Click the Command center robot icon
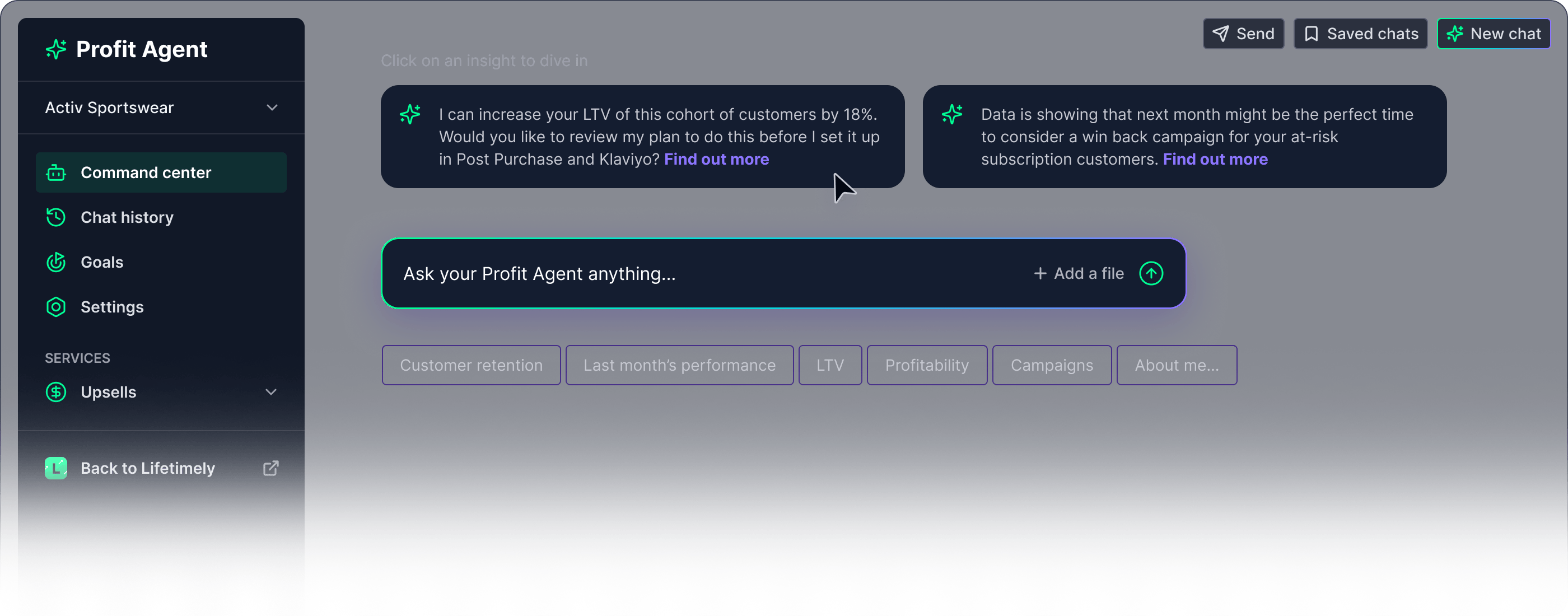Image resolution: width=1568 pixels, height=616 pixels. pyautogui.click(x=56, y=173)
